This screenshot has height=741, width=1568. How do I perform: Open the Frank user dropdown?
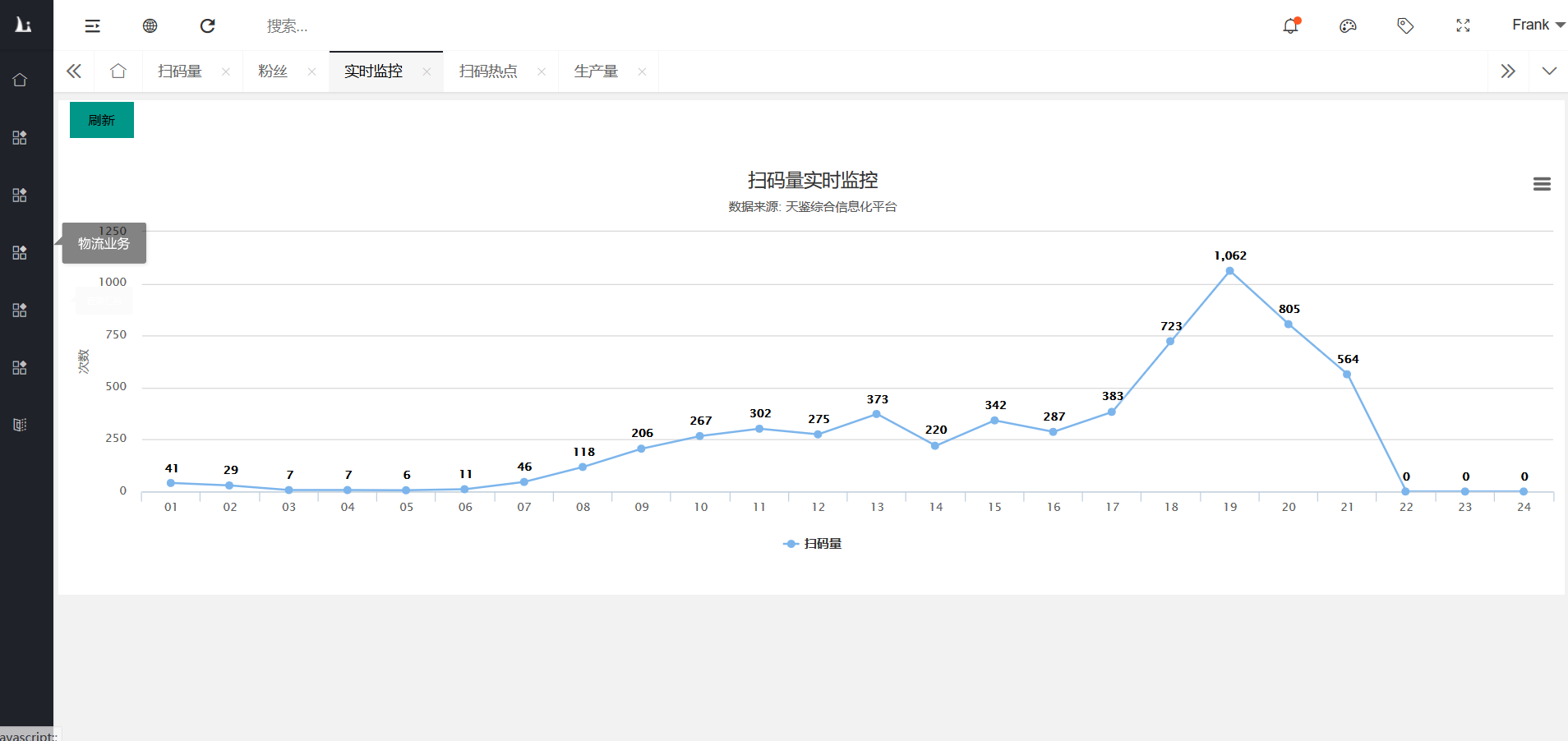(x=1538, y=25)
